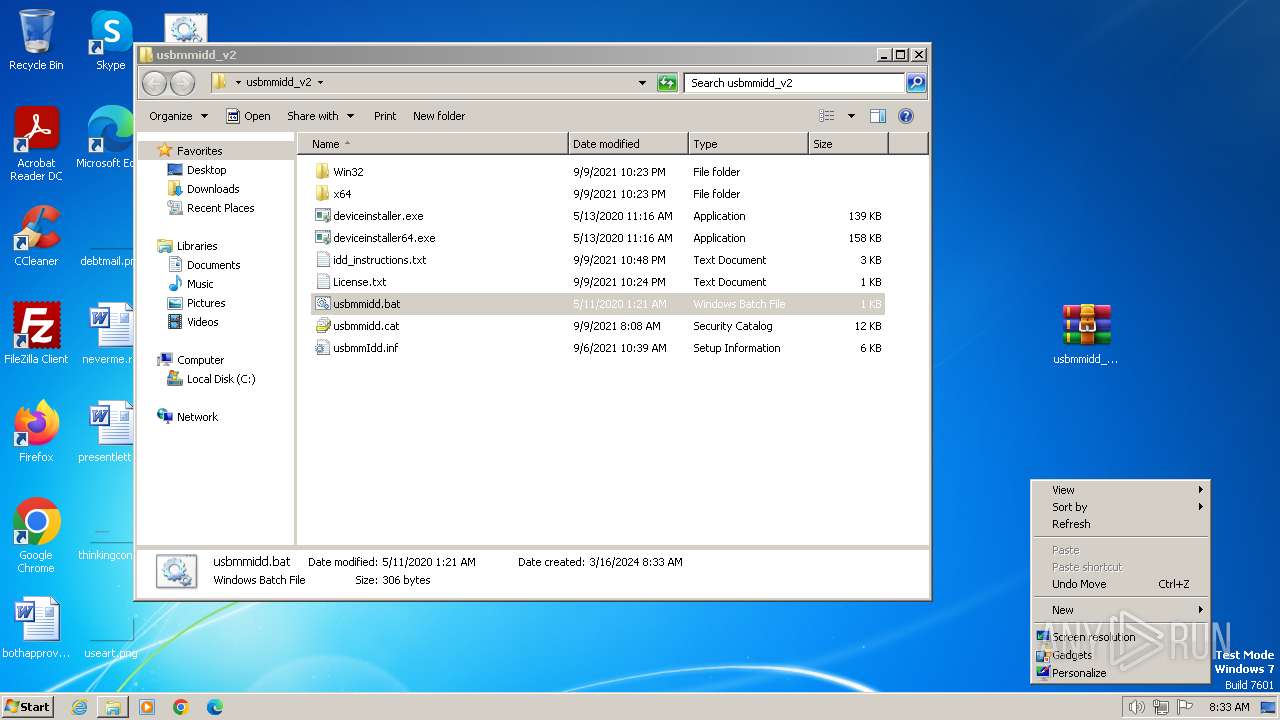Click the Windows Media Player taskbar icon
Image resolution: width=1280 pixels, height=720 pixels.
coord(147,707)
